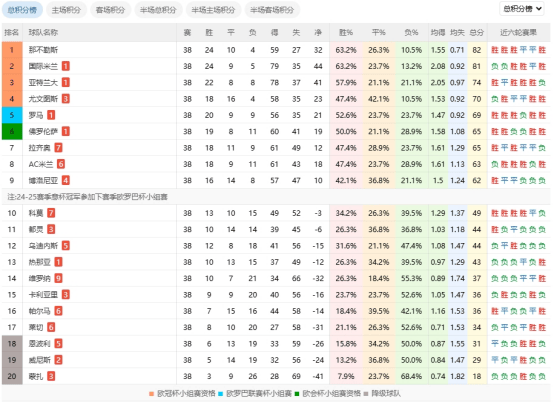
Task: Open the 半场主场积分 tab
Action: pyautogui.click(x=213, y=10)
